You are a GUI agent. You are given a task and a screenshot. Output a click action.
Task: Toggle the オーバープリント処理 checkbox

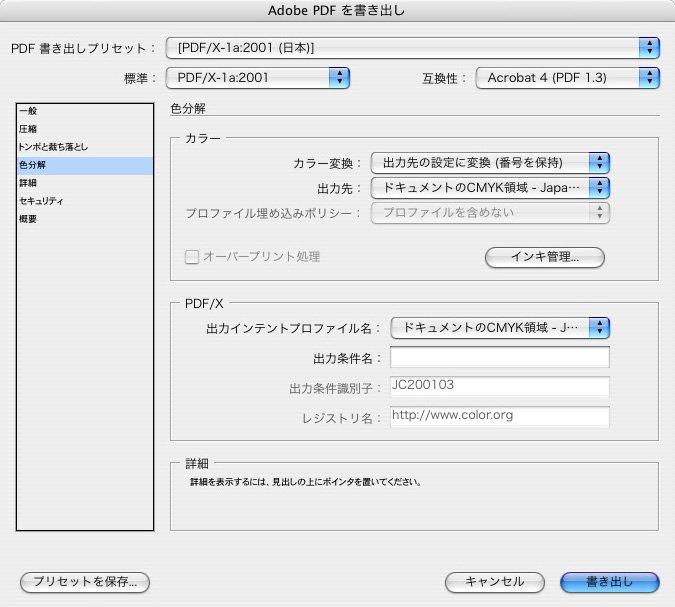(x=192, y=257)
